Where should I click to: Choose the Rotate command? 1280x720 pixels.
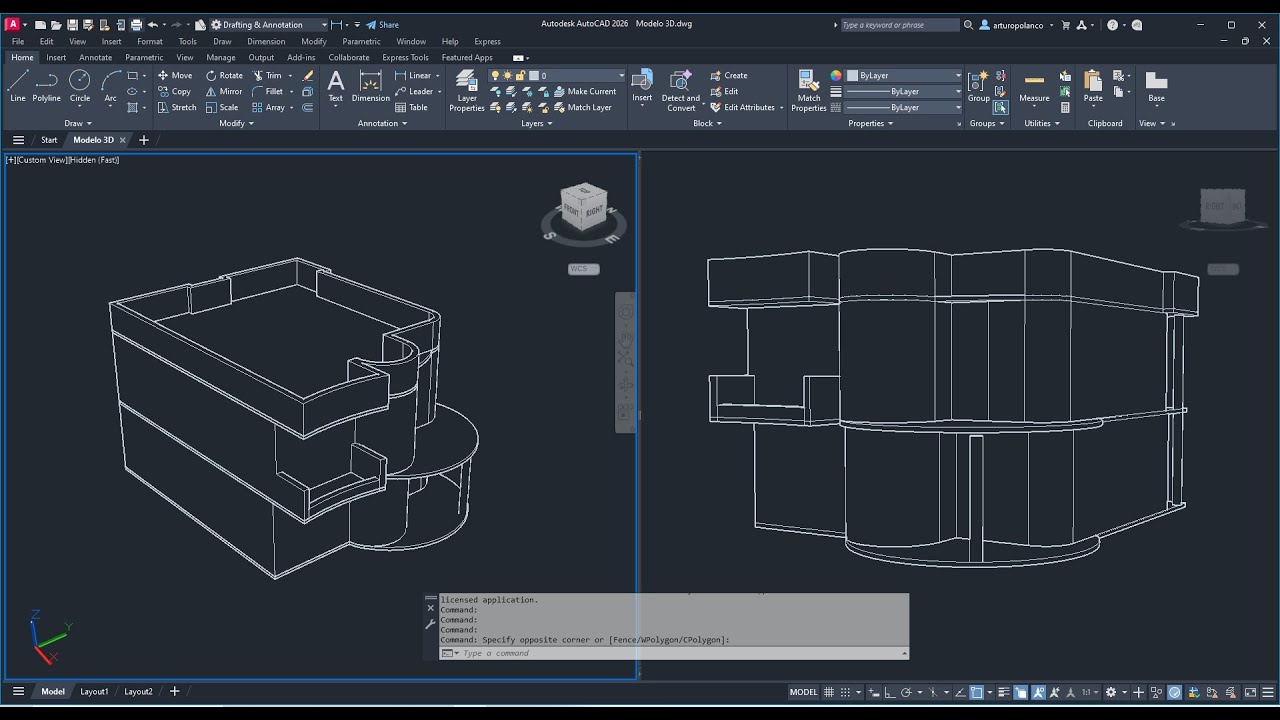(224, 75)
